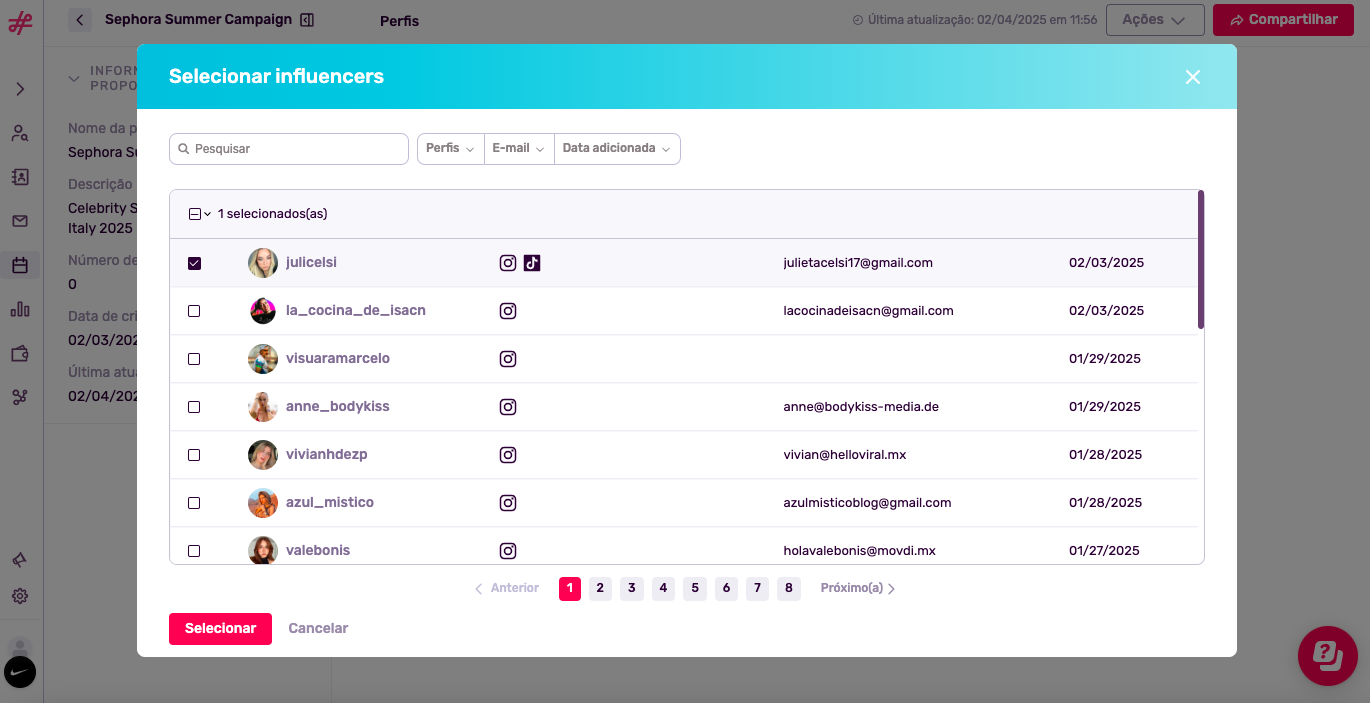Collapse the Informações section chevron

coord(74,78)
